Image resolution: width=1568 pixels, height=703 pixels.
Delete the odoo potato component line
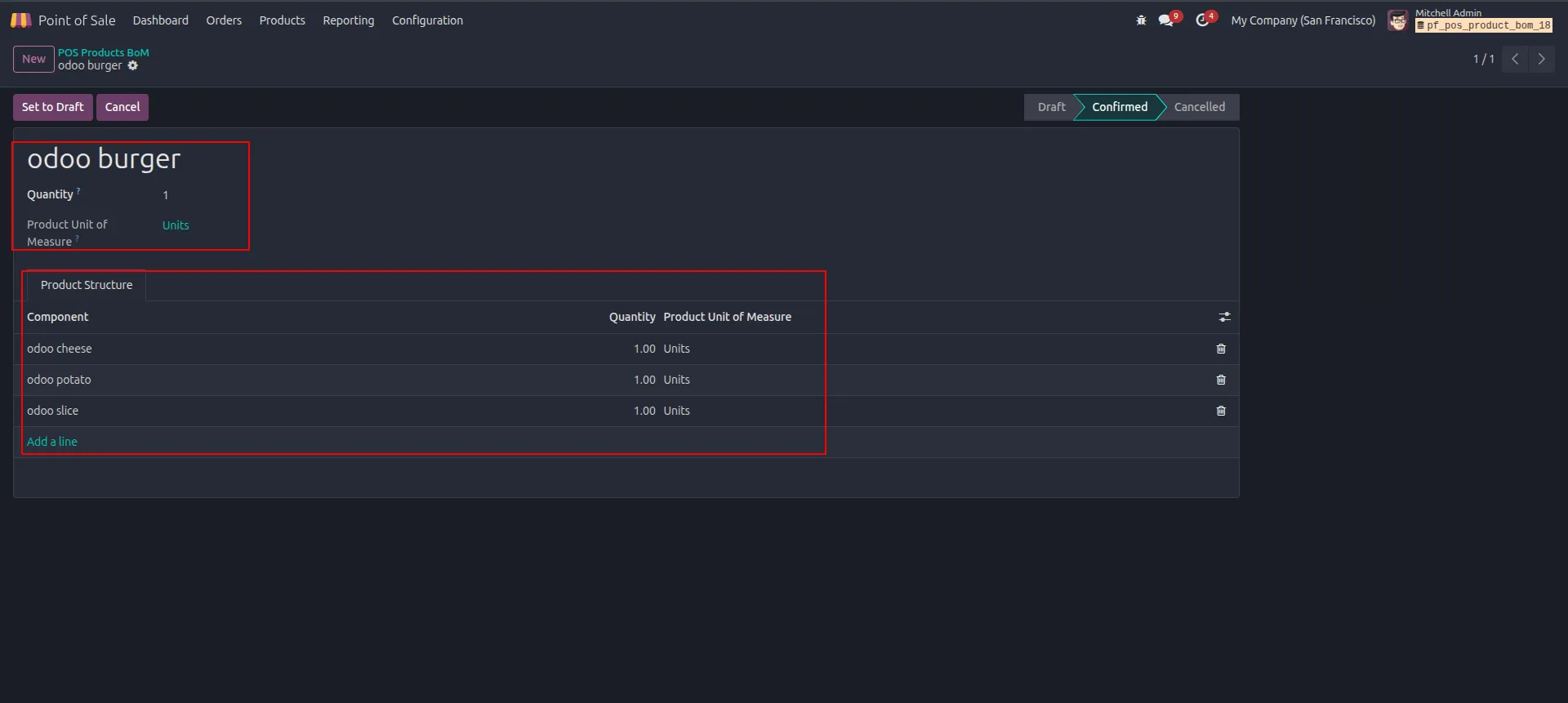click(x=1221, y=380)
